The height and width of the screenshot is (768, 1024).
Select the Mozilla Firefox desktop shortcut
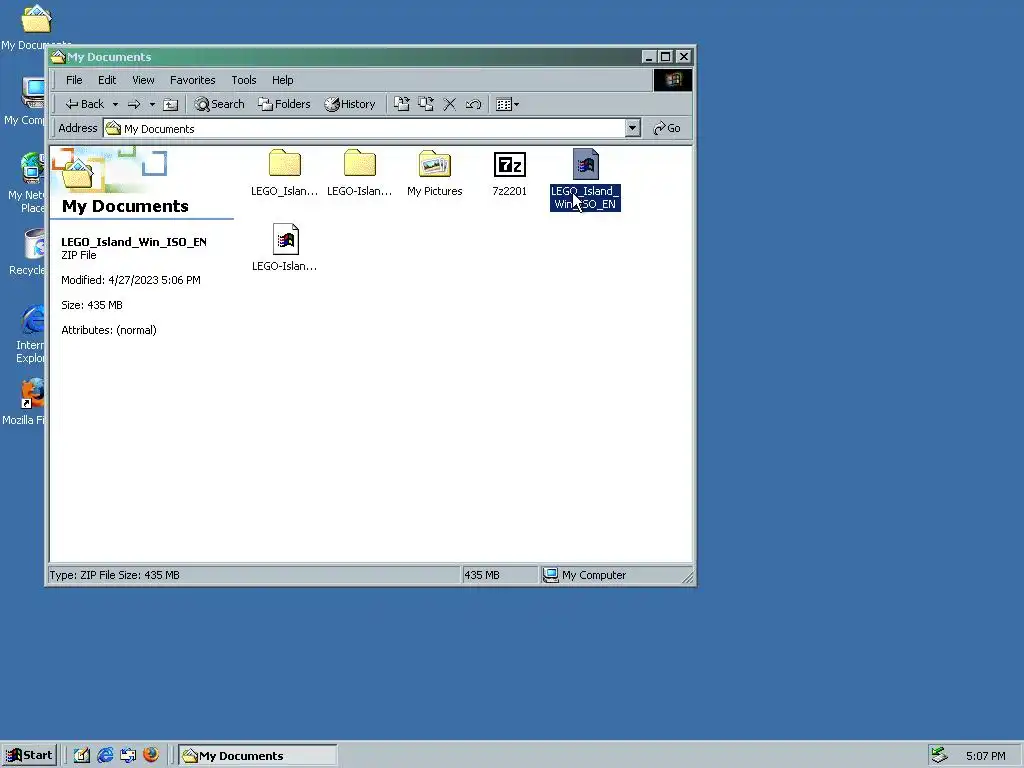pos(26,402)
